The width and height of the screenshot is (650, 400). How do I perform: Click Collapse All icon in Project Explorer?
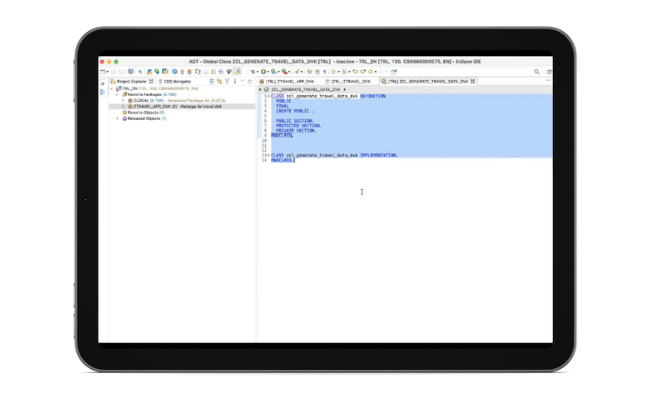click(212, 81)
